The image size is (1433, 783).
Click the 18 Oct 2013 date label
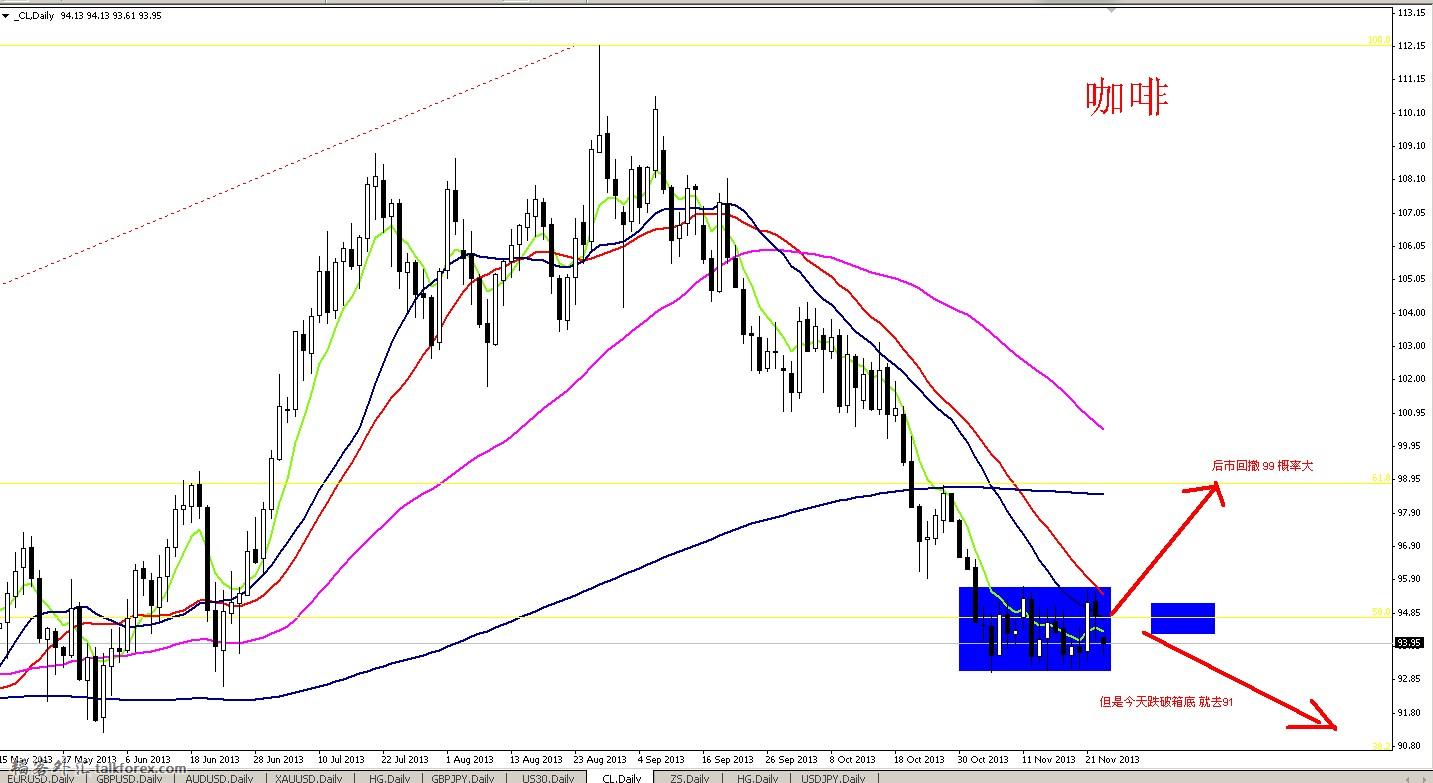(917, 759)
